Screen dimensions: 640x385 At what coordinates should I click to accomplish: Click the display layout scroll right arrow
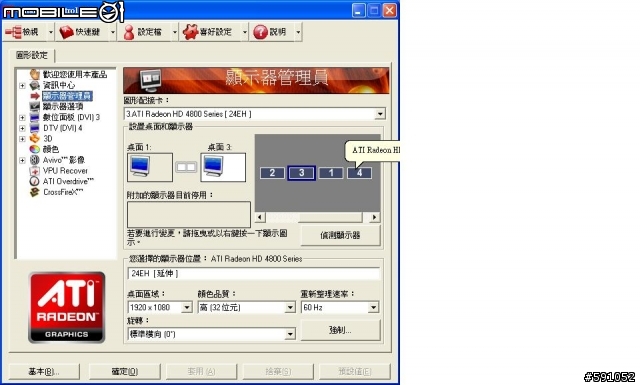pos(374,217)
